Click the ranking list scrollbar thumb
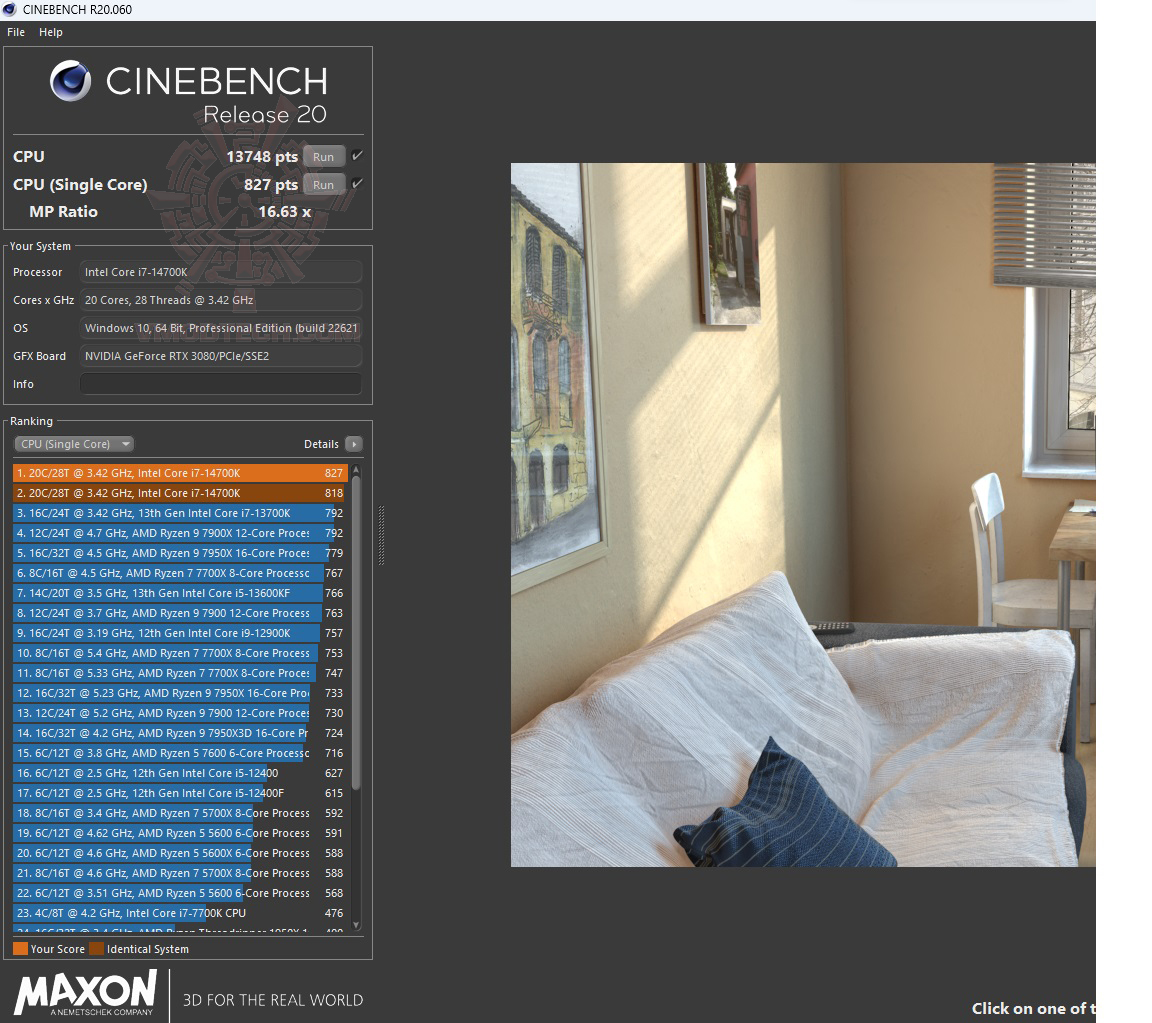The height and width of the screenshot is (1023, 1152). 356,632
